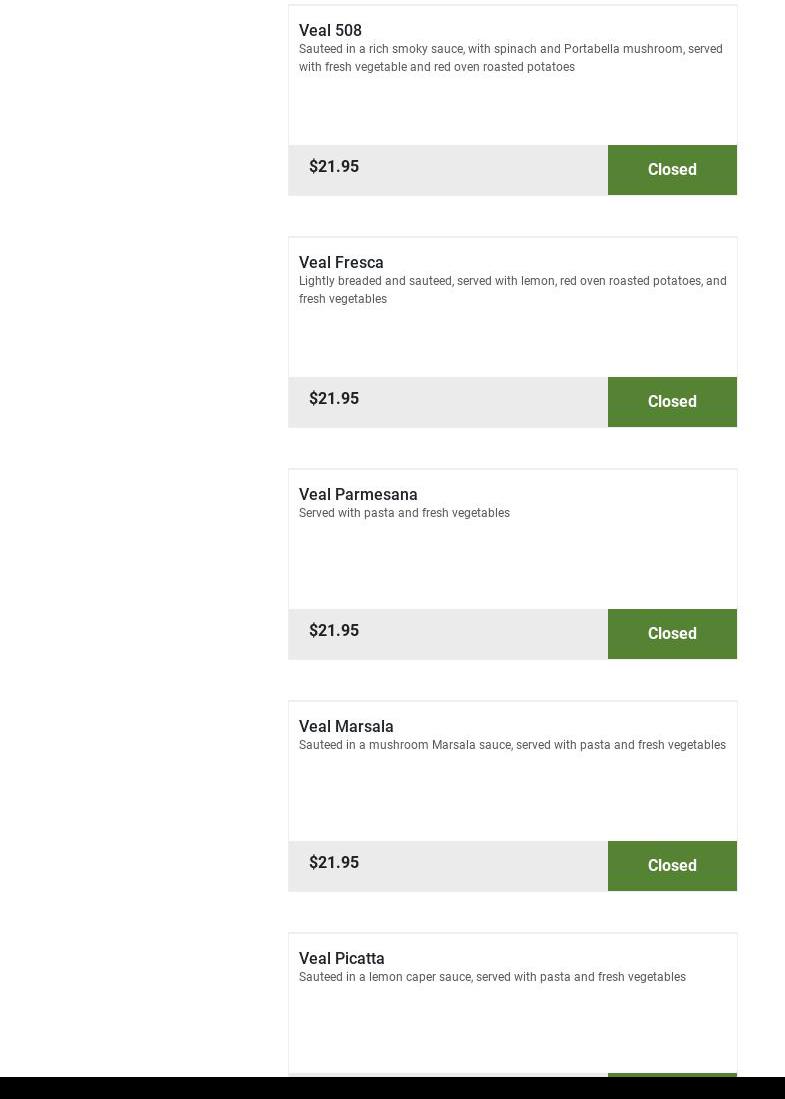Click the Veal Picatta lemon caper description

click(492, 977)
